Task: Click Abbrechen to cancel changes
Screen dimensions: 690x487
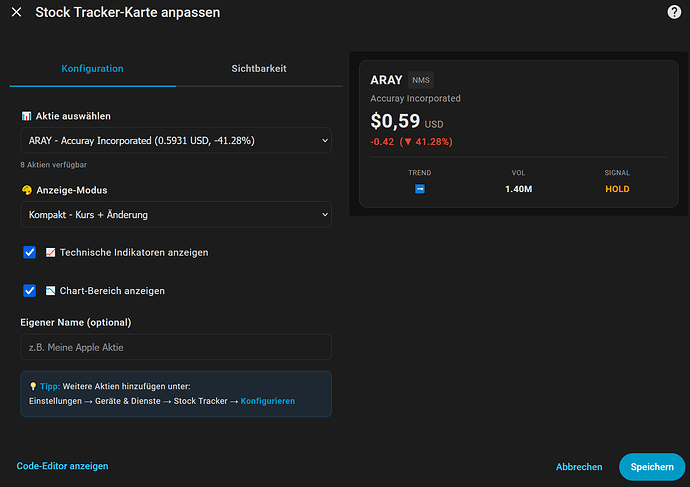Action: tap(579, 467)
